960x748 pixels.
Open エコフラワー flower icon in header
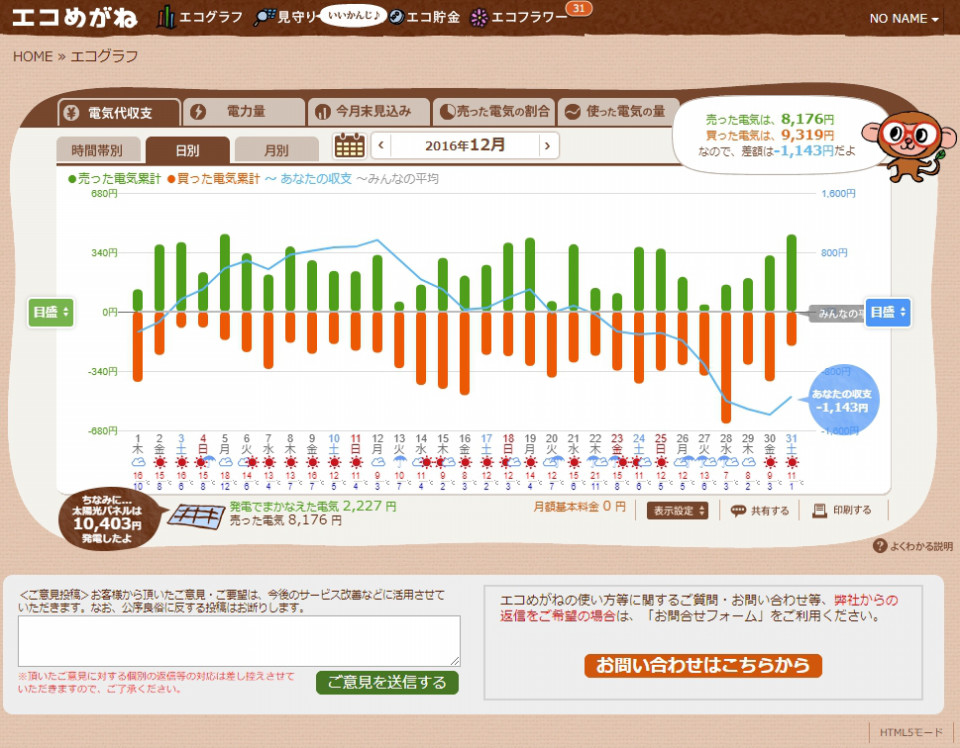479,18
